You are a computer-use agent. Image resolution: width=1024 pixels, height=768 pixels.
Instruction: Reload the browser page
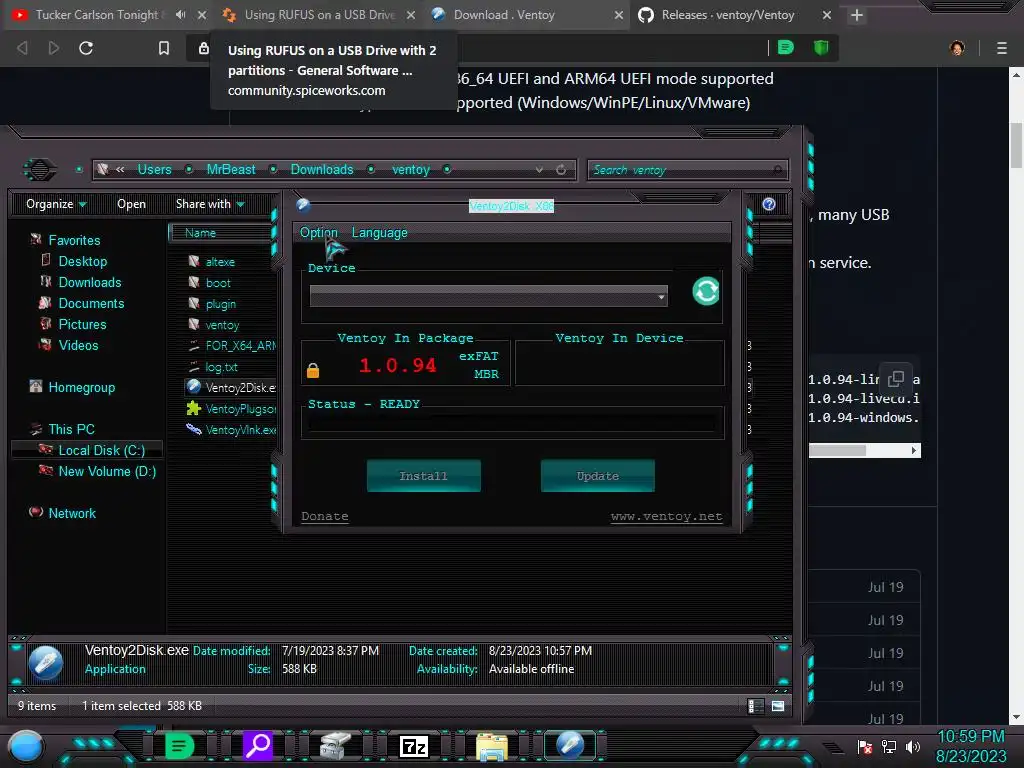click(86, 48)
